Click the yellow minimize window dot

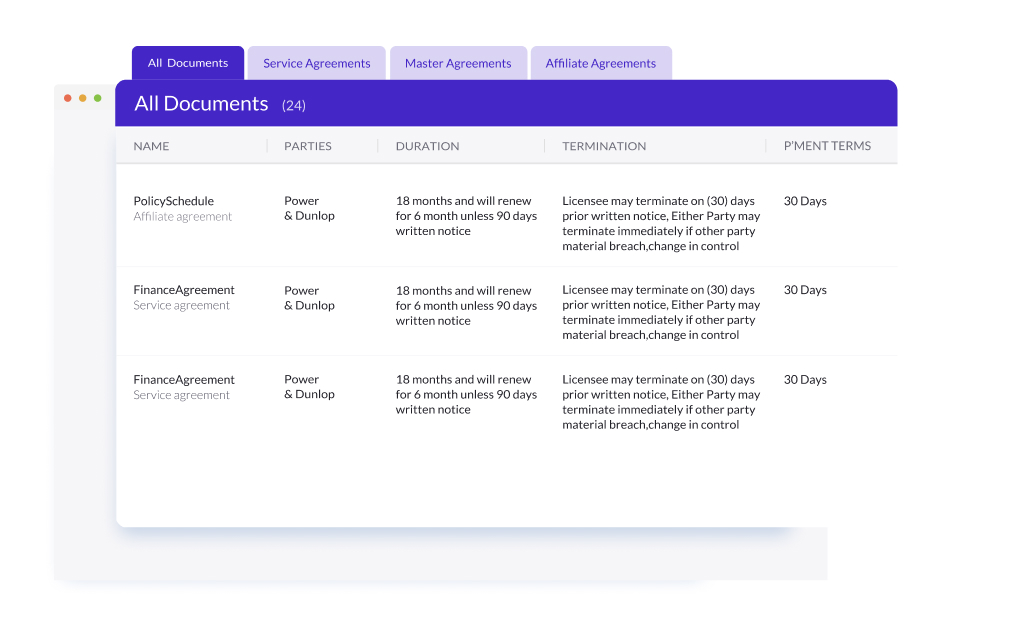coord(83,98)
